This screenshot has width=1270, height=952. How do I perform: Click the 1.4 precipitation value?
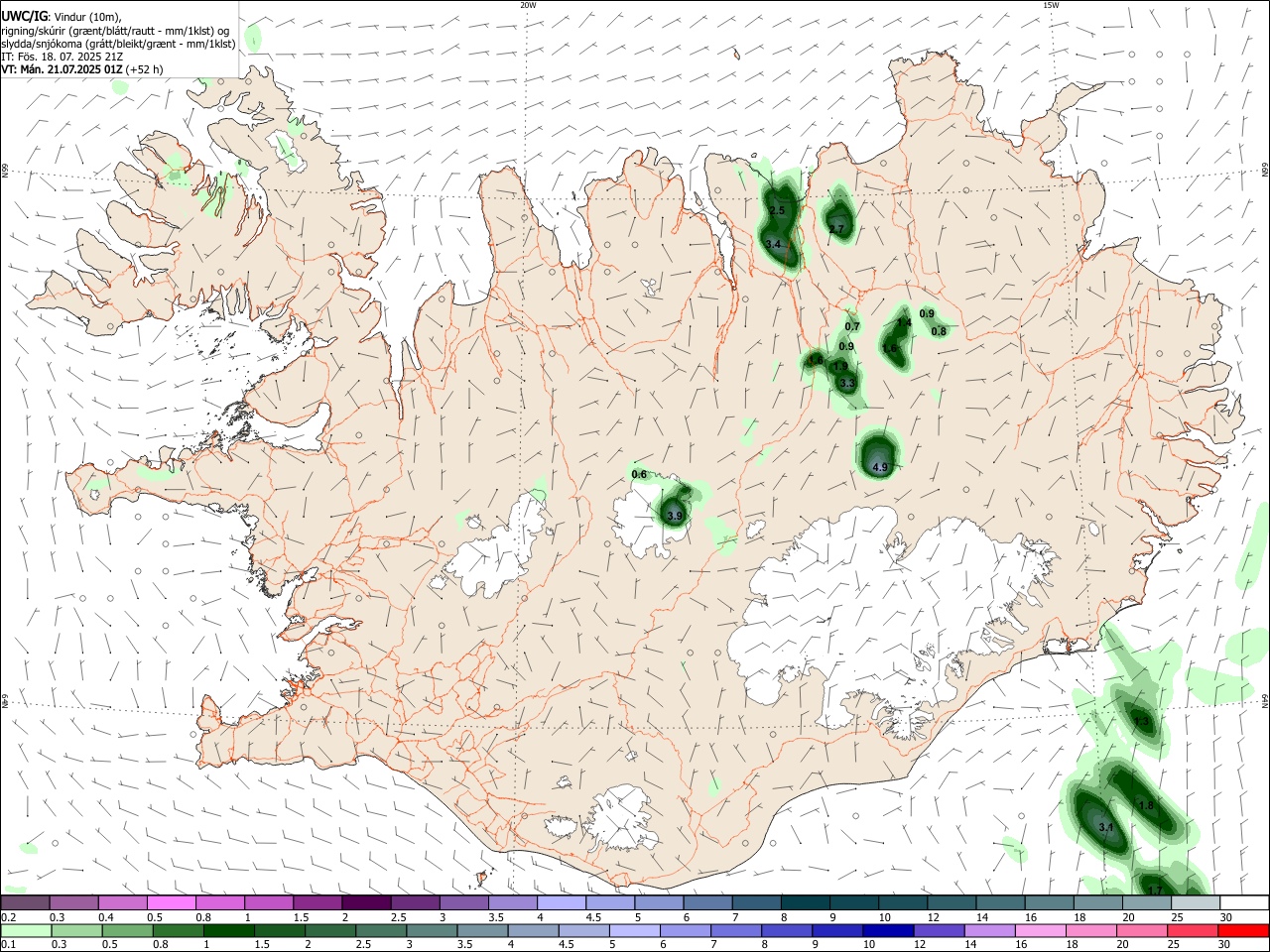click(904, 323)
